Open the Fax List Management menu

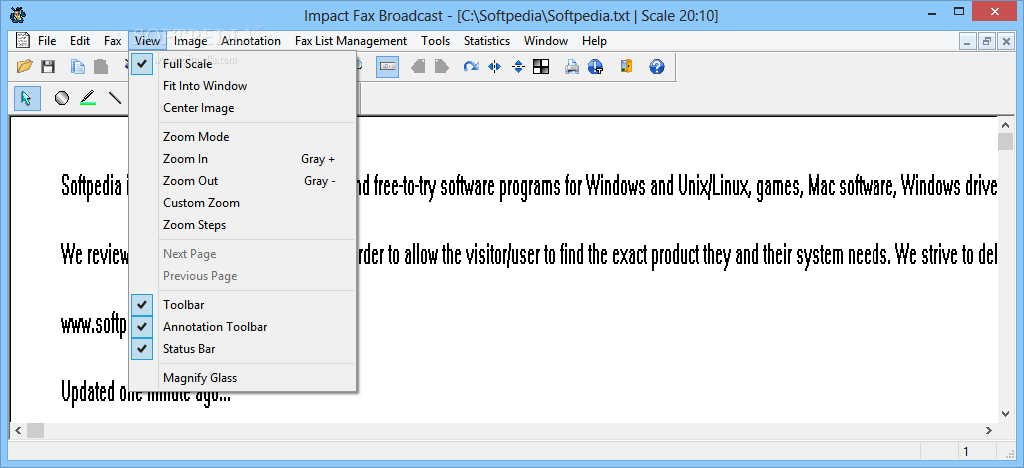(x=351, y=40)
